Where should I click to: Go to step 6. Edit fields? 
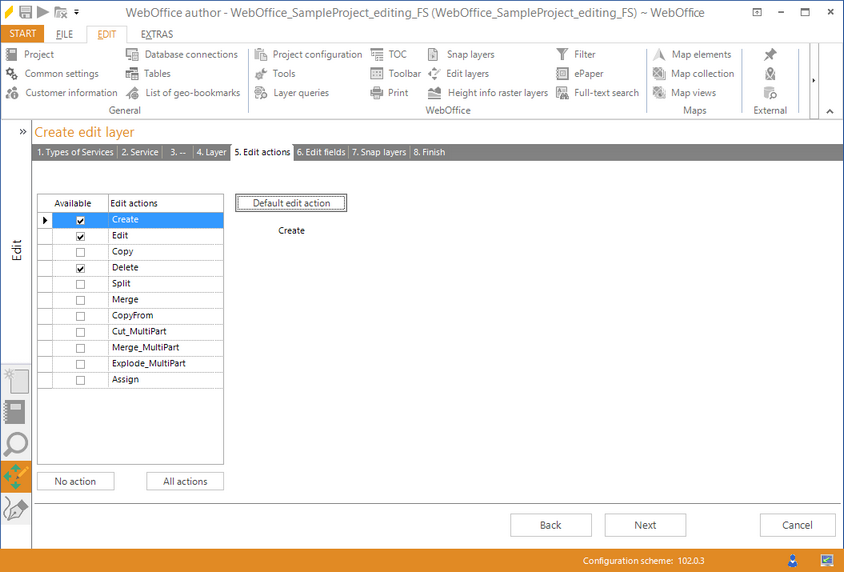pyautogui.click(x=321, y=152)
